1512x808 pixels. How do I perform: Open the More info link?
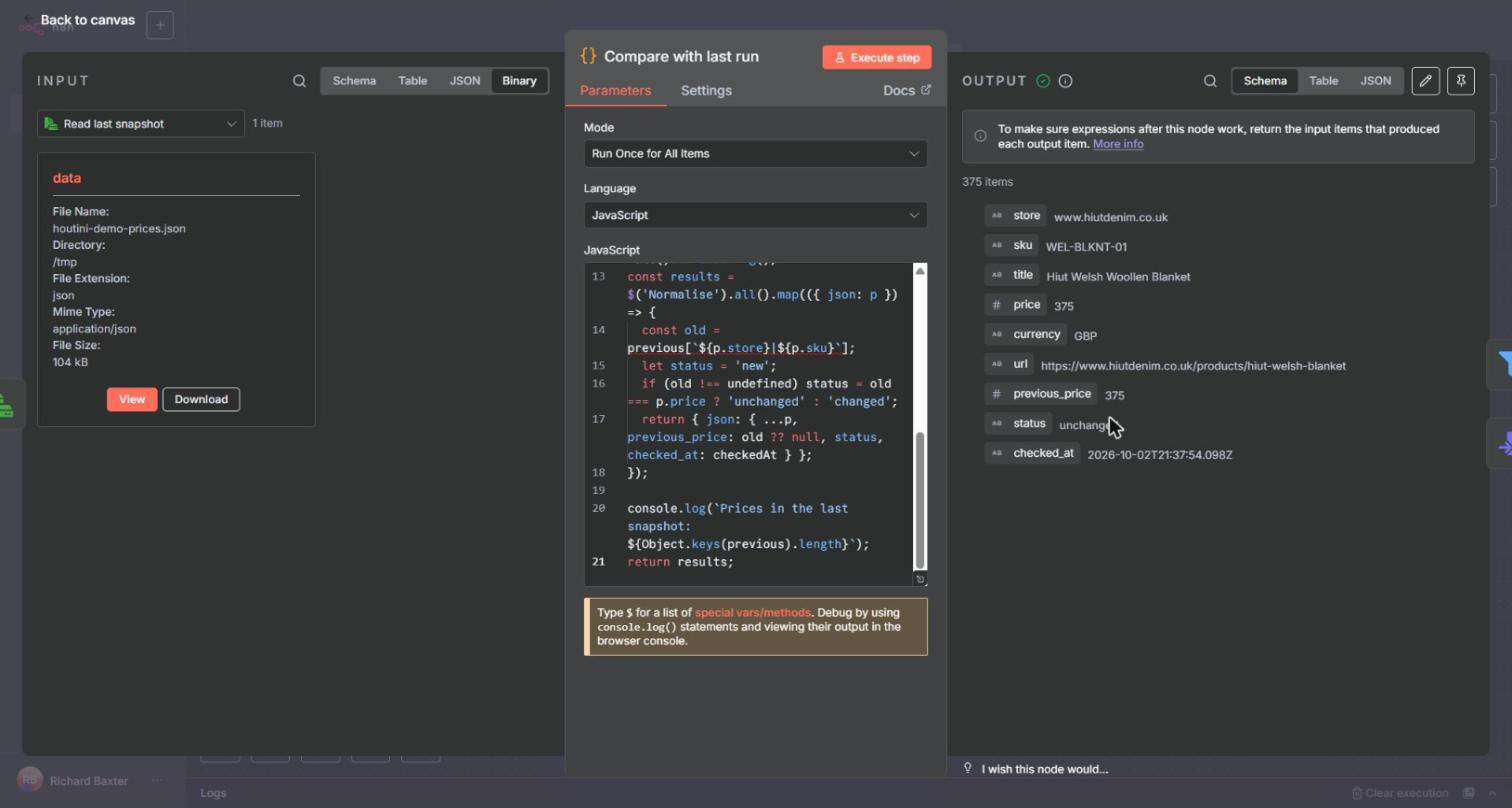coord(1118,144)
